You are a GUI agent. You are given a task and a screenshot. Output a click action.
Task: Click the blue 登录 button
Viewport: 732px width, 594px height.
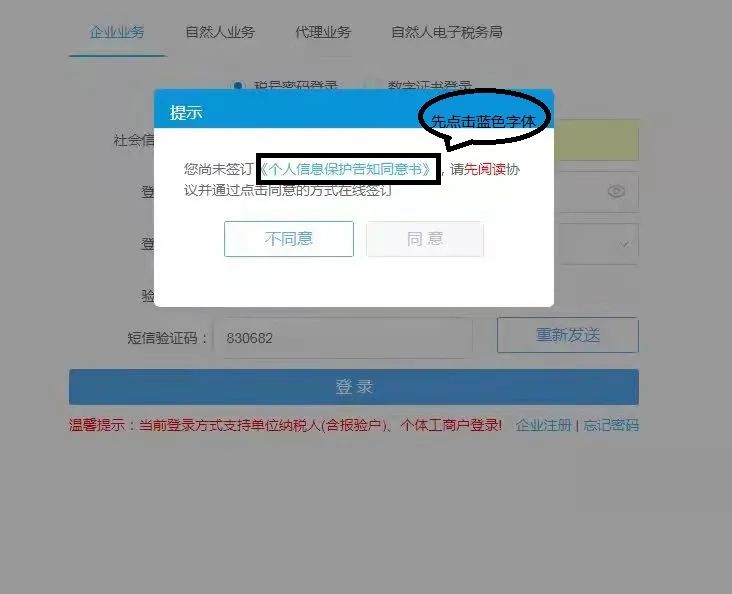pyautogui.click(x=353, y=387)
